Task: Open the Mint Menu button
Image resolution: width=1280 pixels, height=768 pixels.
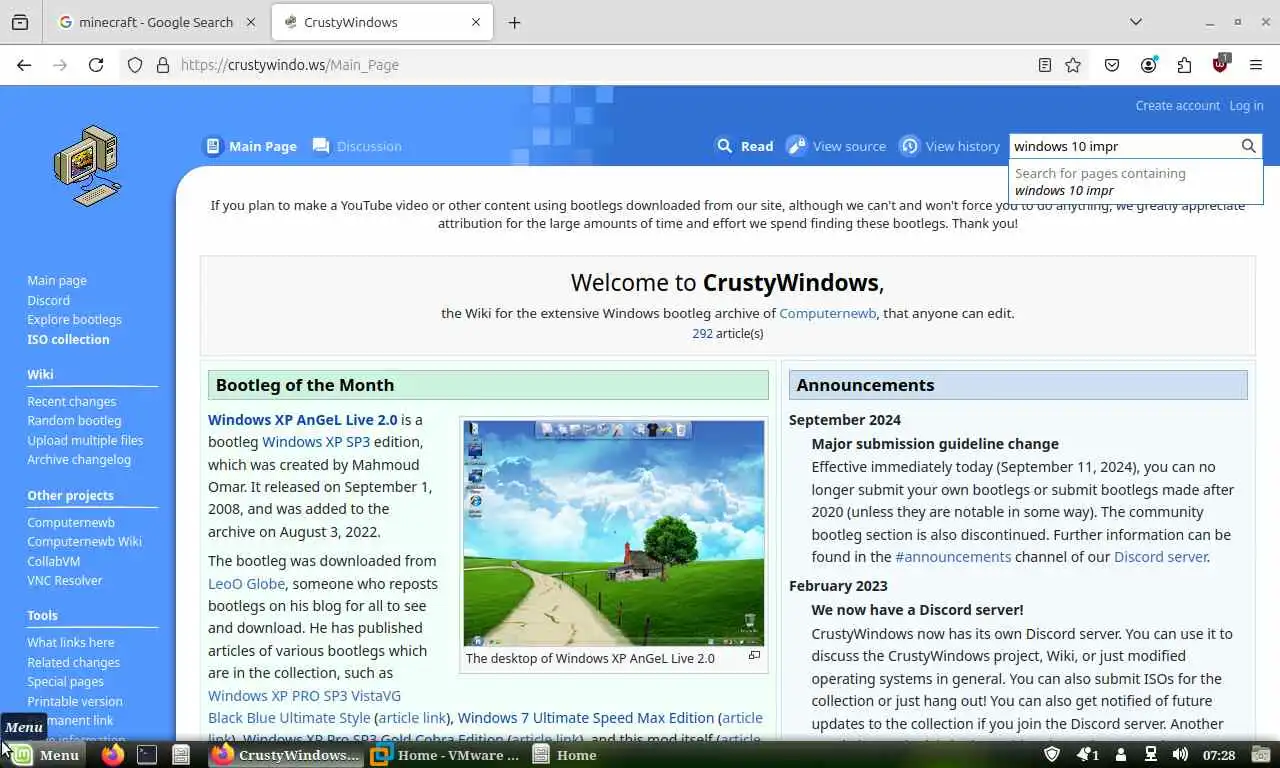Action: click(45, 755)
